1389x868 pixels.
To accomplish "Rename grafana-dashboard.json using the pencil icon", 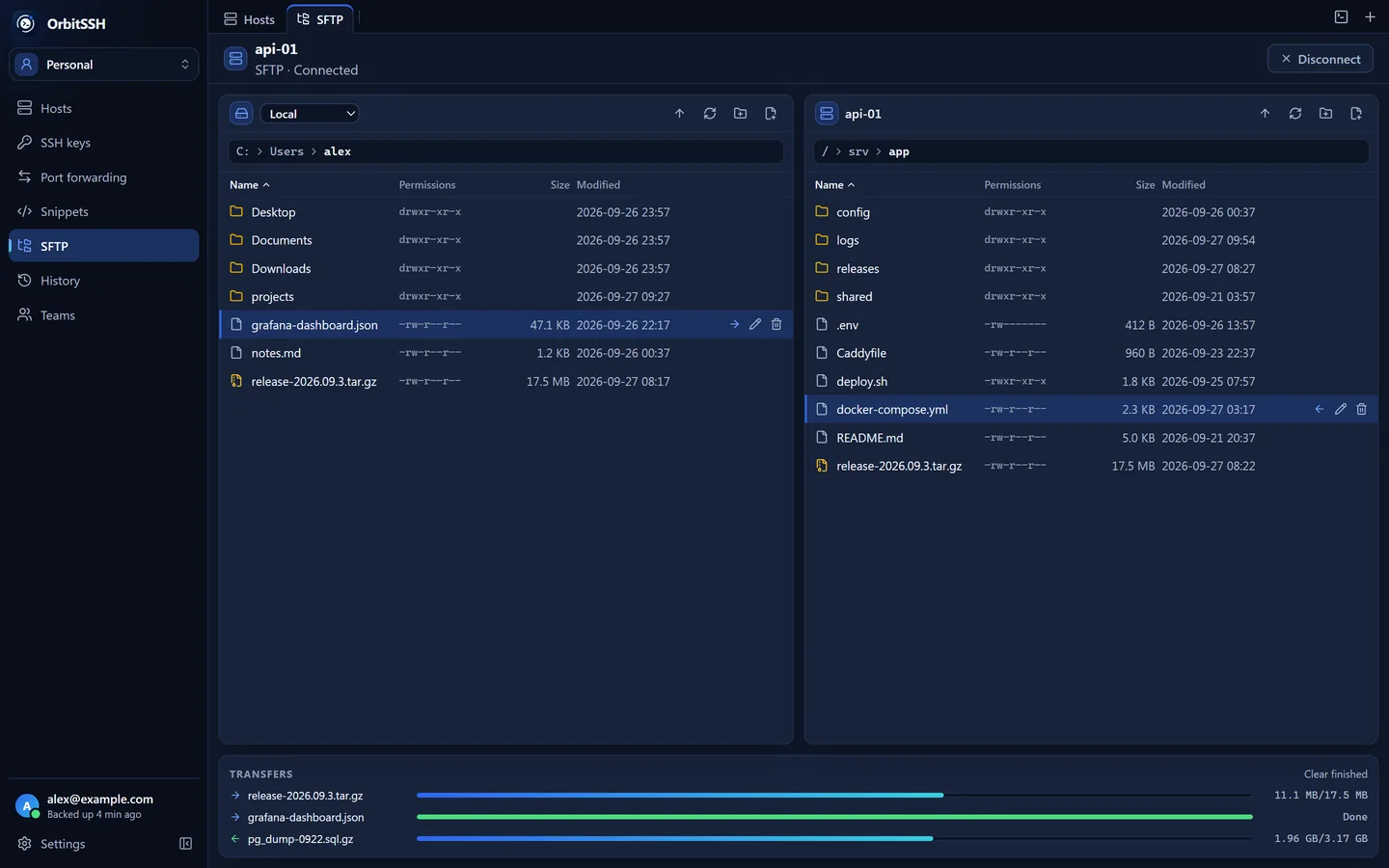I will click(x=755, y=325).
